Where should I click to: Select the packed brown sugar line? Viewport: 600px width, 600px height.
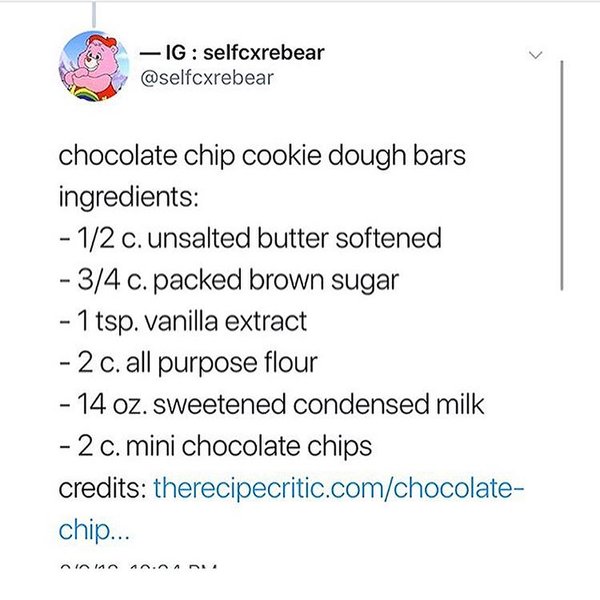228,281
